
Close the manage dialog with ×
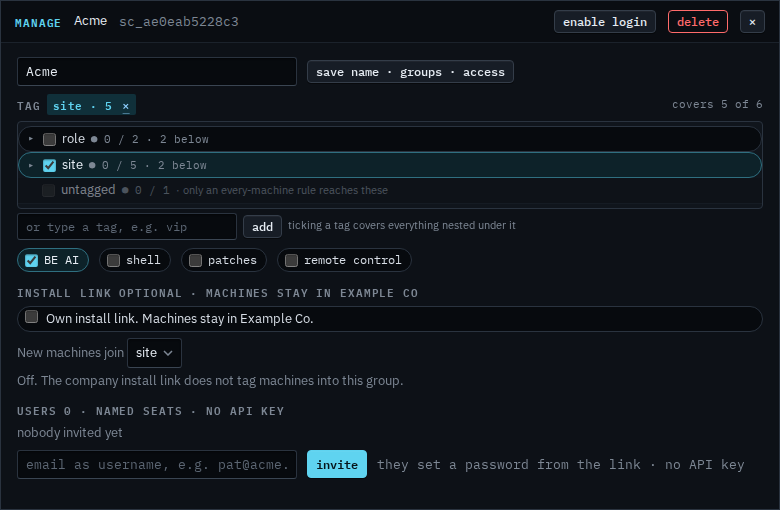coord(752,22)
